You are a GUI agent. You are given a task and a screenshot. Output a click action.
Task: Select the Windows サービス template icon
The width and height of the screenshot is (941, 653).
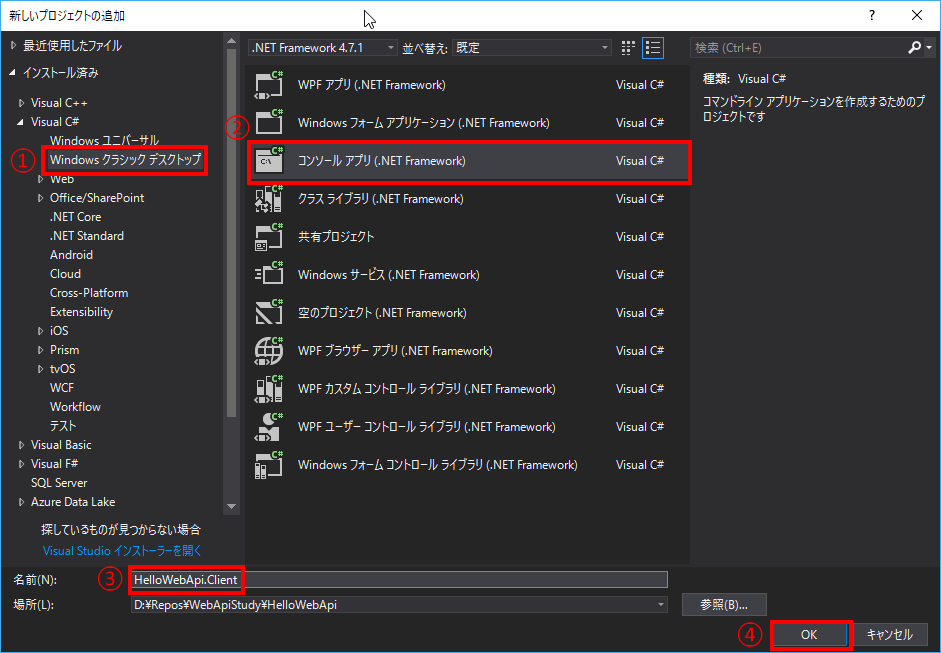coord(268,275)
